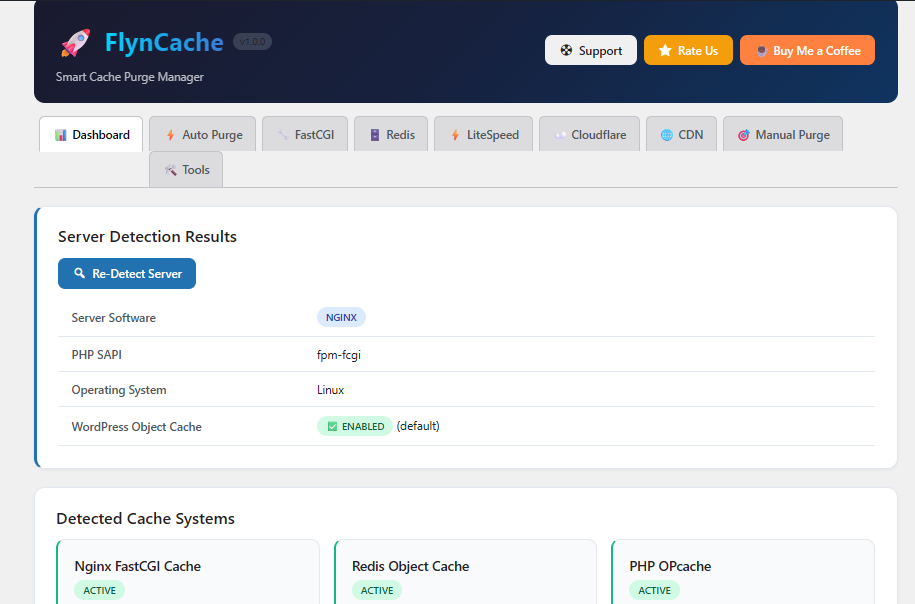Click the FlynCache title text
915x604 pixels.
pyautogui.click(x=164, y=43)
